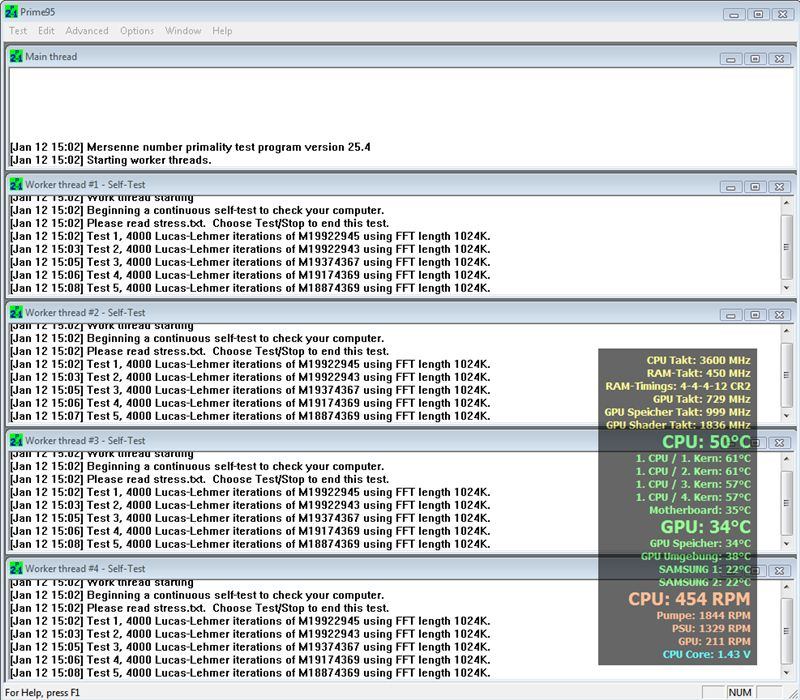Screen dimensions: 800x700
Task: Click the Worker thread #1 - Self-Test title
Action: (x=85, y=184)
